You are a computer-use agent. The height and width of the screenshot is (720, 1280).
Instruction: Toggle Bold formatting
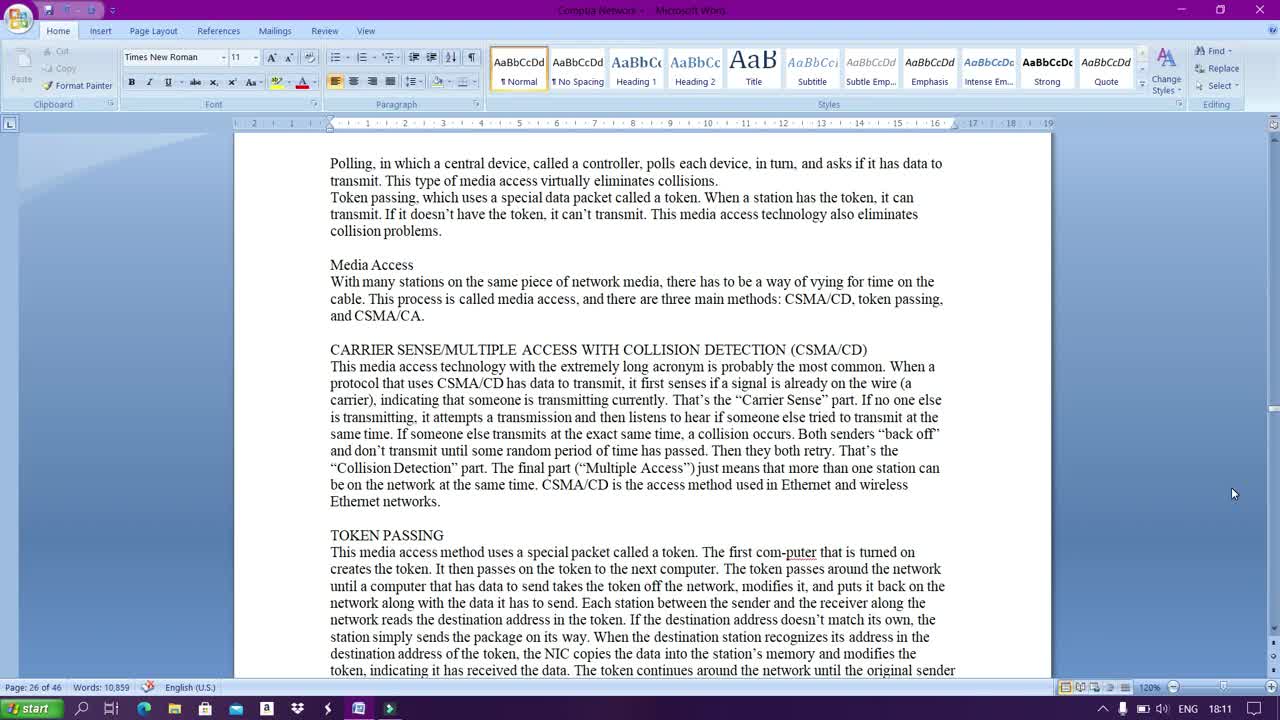[x=131, y=82]
